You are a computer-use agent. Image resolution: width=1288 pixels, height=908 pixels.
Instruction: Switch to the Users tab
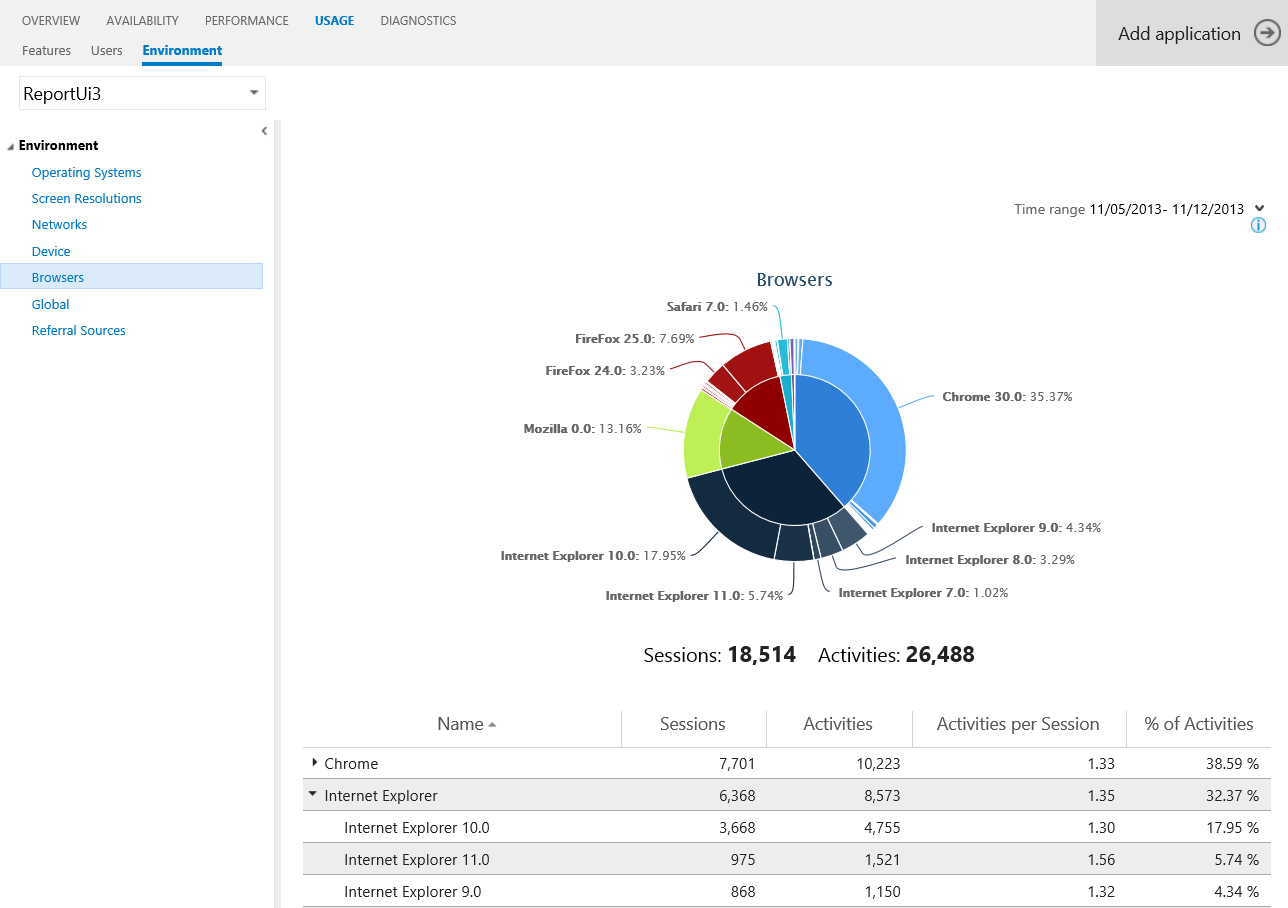[106, 50]
